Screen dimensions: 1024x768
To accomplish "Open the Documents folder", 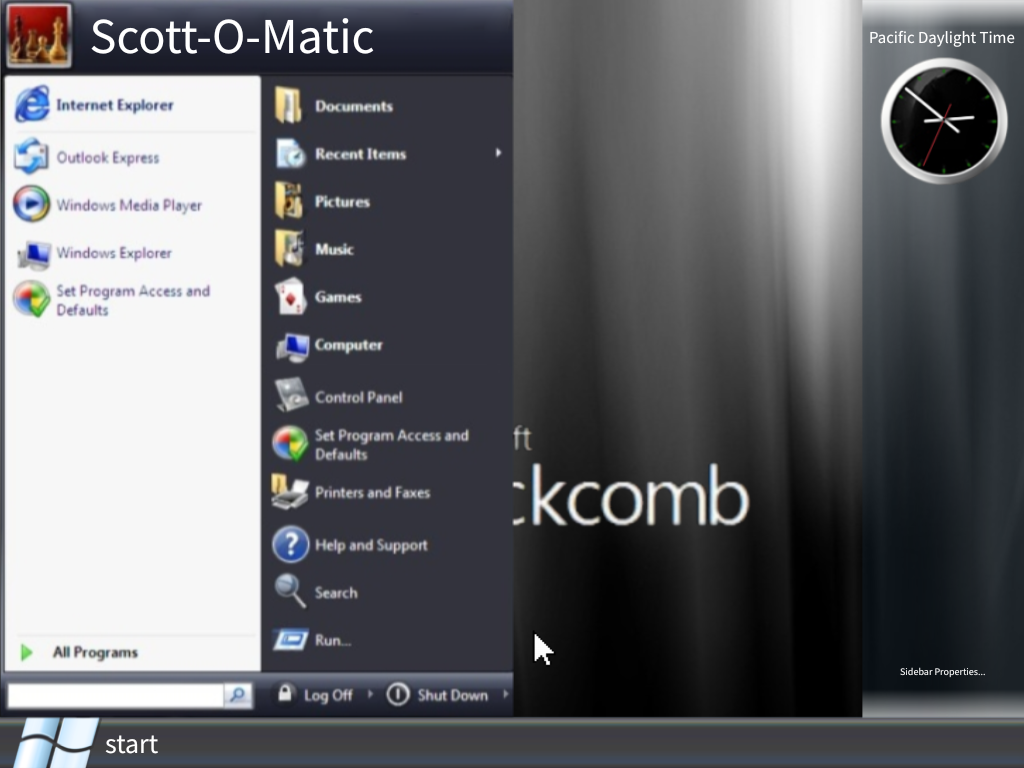I will point(354,105).
